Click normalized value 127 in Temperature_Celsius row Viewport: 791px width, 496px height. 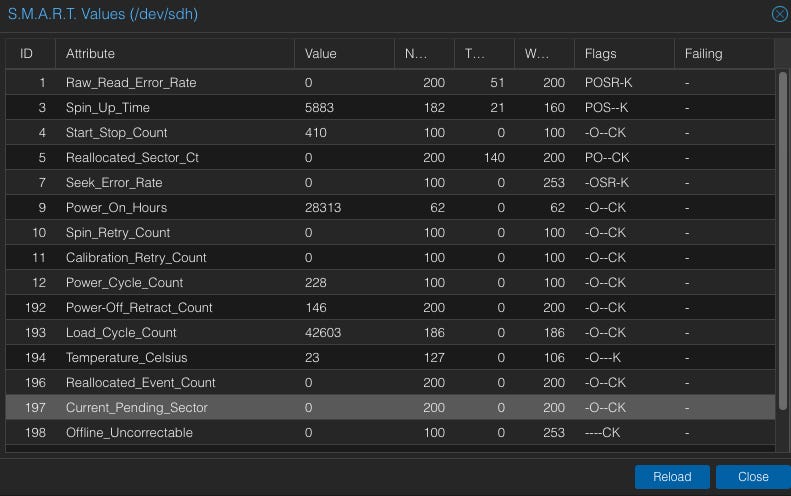(x=434, y=358)
